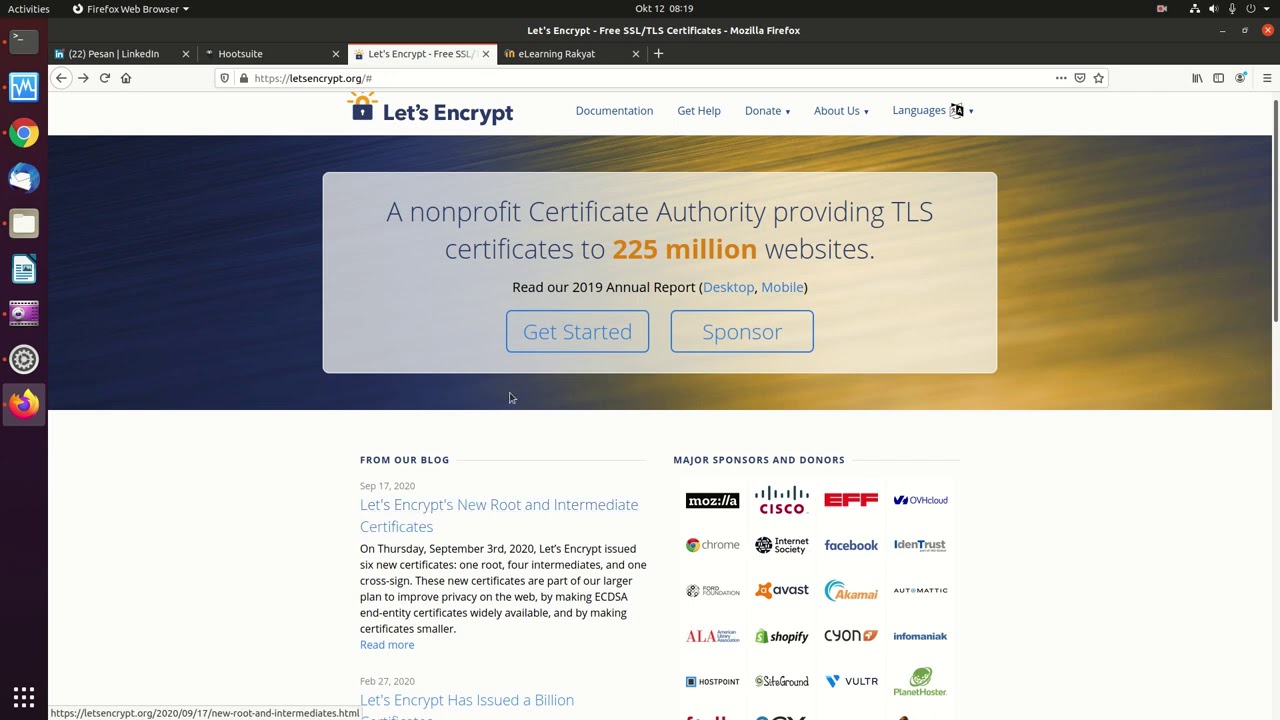Click the Cisco sponsor logo
The height and width of the screenshot is (720, 1280).
(782, 500)
